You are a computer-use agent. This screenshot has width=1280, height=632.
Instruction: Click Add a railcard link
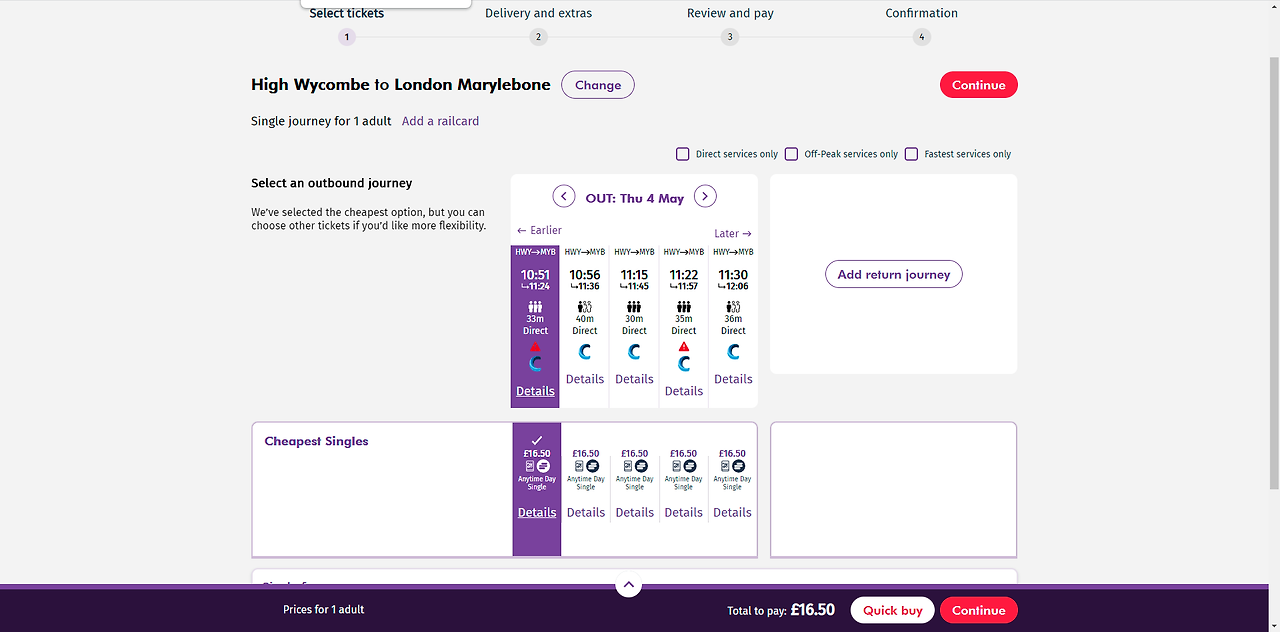pos(440,121)
